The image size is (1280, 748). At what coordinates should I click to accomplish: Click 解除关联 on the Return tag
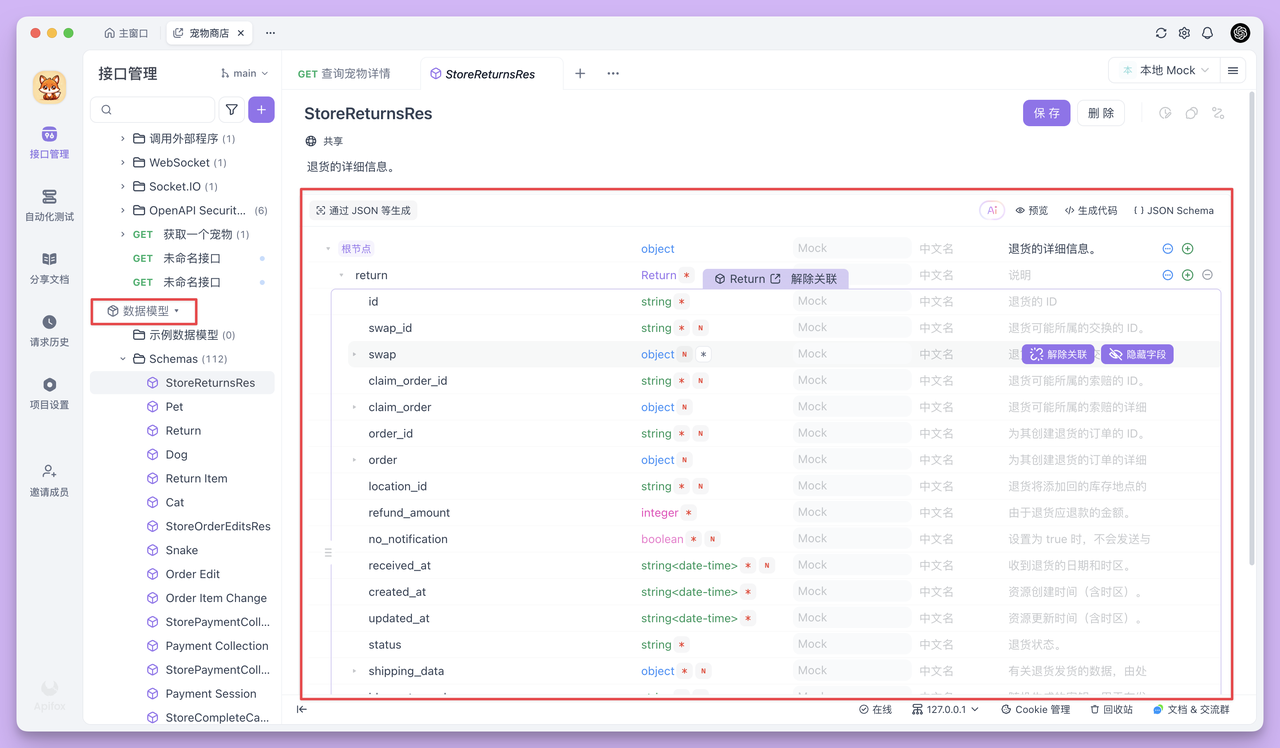(x=814, y=279)
